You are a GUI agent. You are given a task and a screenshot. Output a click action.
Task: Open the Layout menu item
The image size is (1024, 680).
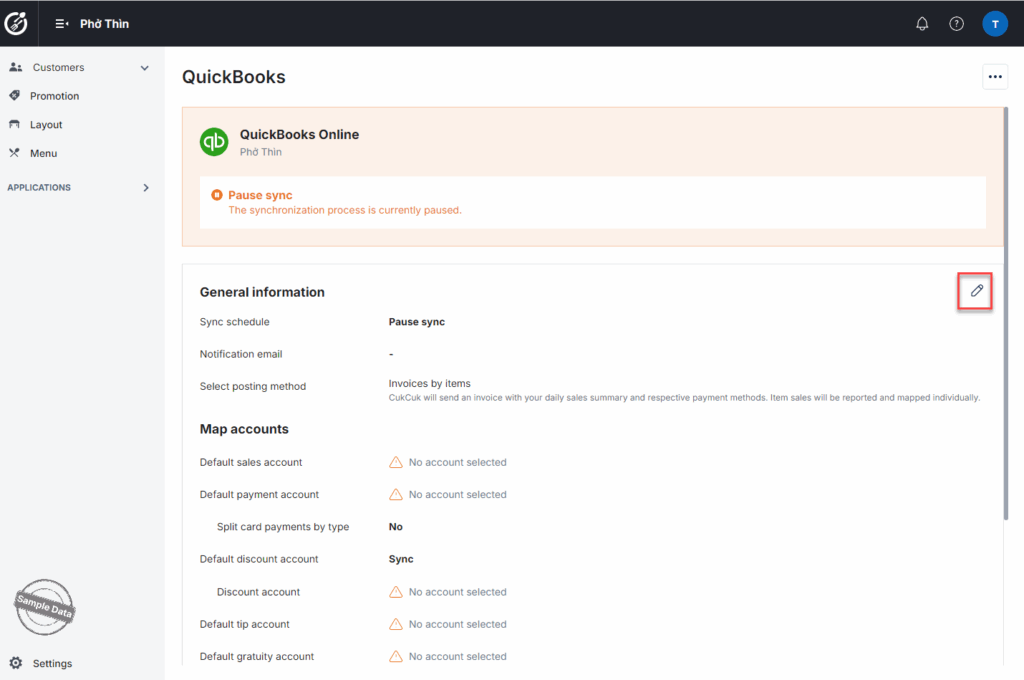[46, 125]
